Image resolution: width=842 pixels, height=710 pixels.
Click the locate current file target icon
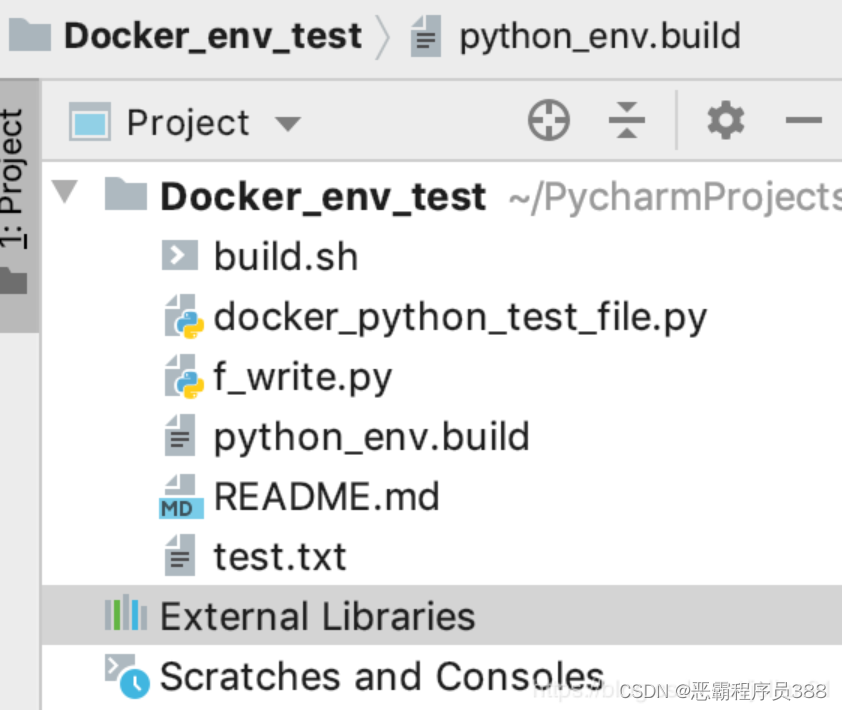(x=548, y=122)
